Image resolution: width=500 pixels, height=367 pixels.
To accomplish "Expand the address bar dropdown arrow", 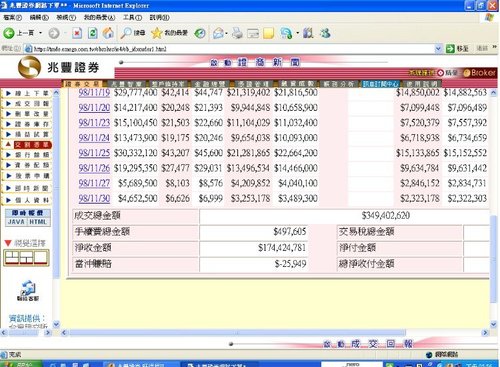I will 438,49.
